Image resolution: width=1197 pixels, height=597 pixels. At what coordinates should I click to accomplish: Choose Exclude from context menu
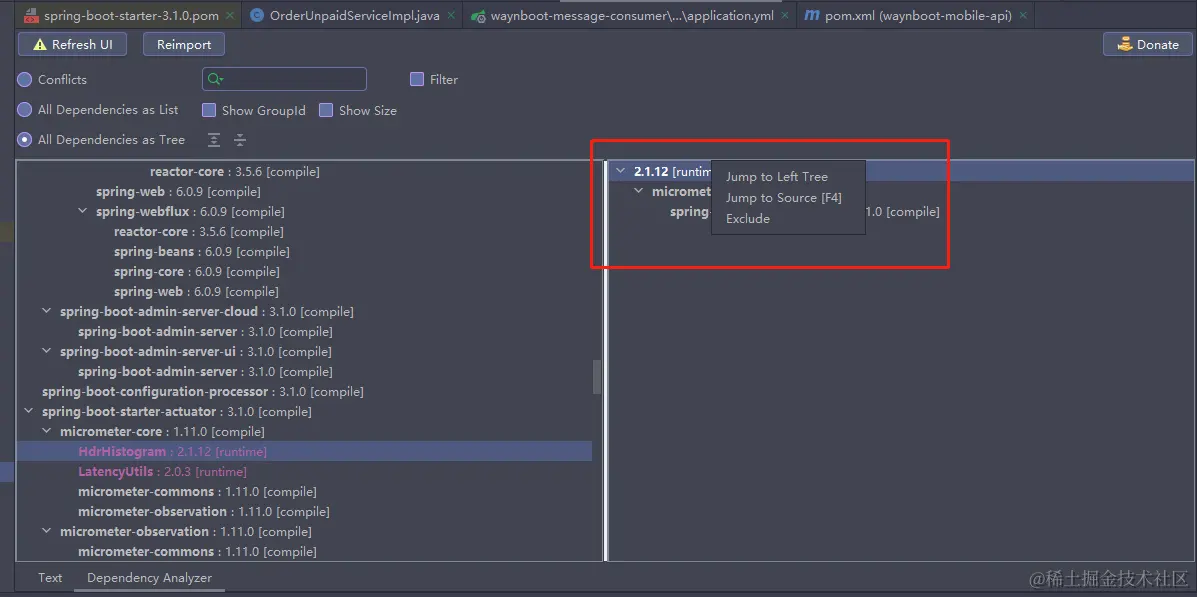[788, 218]
